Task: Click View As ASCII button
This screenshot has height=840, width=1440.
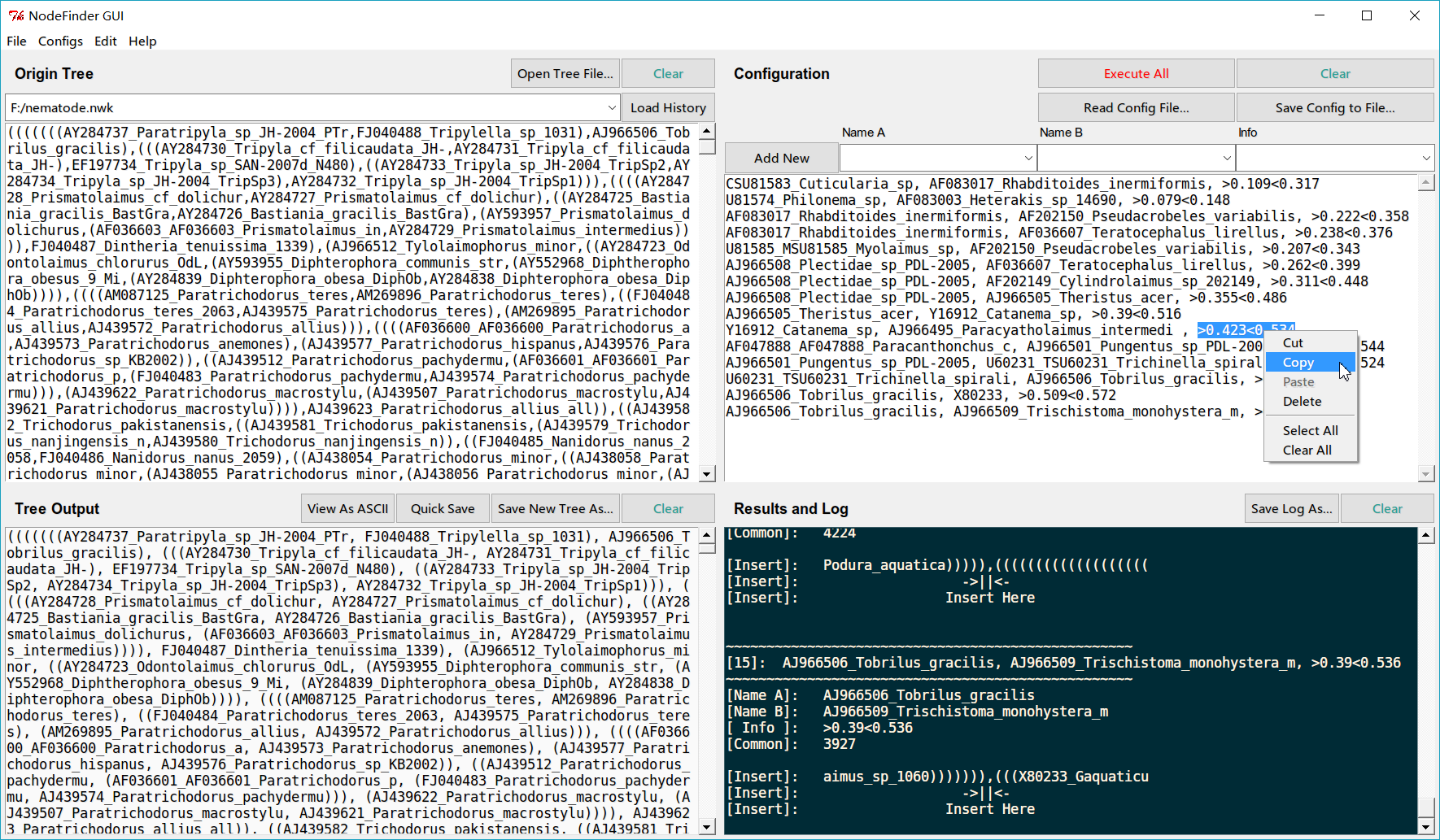Action: pyautogui.click(x=347, y=508)
